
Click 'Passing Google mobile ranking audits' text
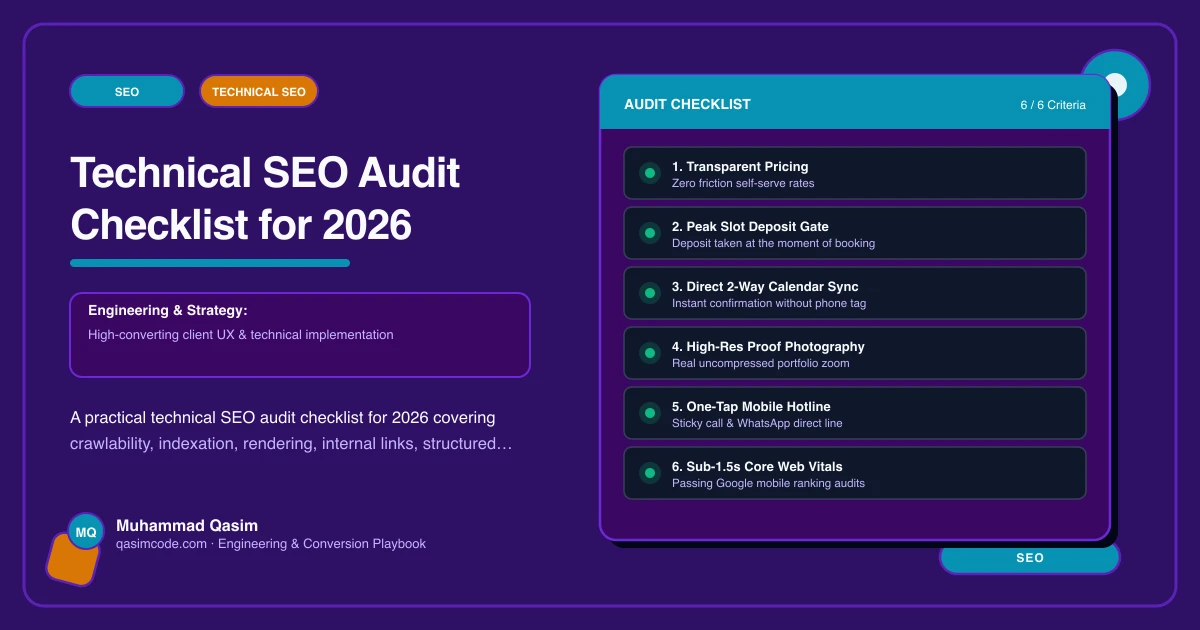coord(768,484)
